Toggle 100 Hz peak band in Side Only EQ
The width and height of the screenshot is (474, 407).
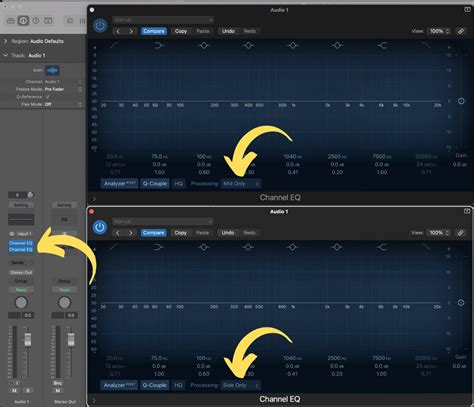204,247
